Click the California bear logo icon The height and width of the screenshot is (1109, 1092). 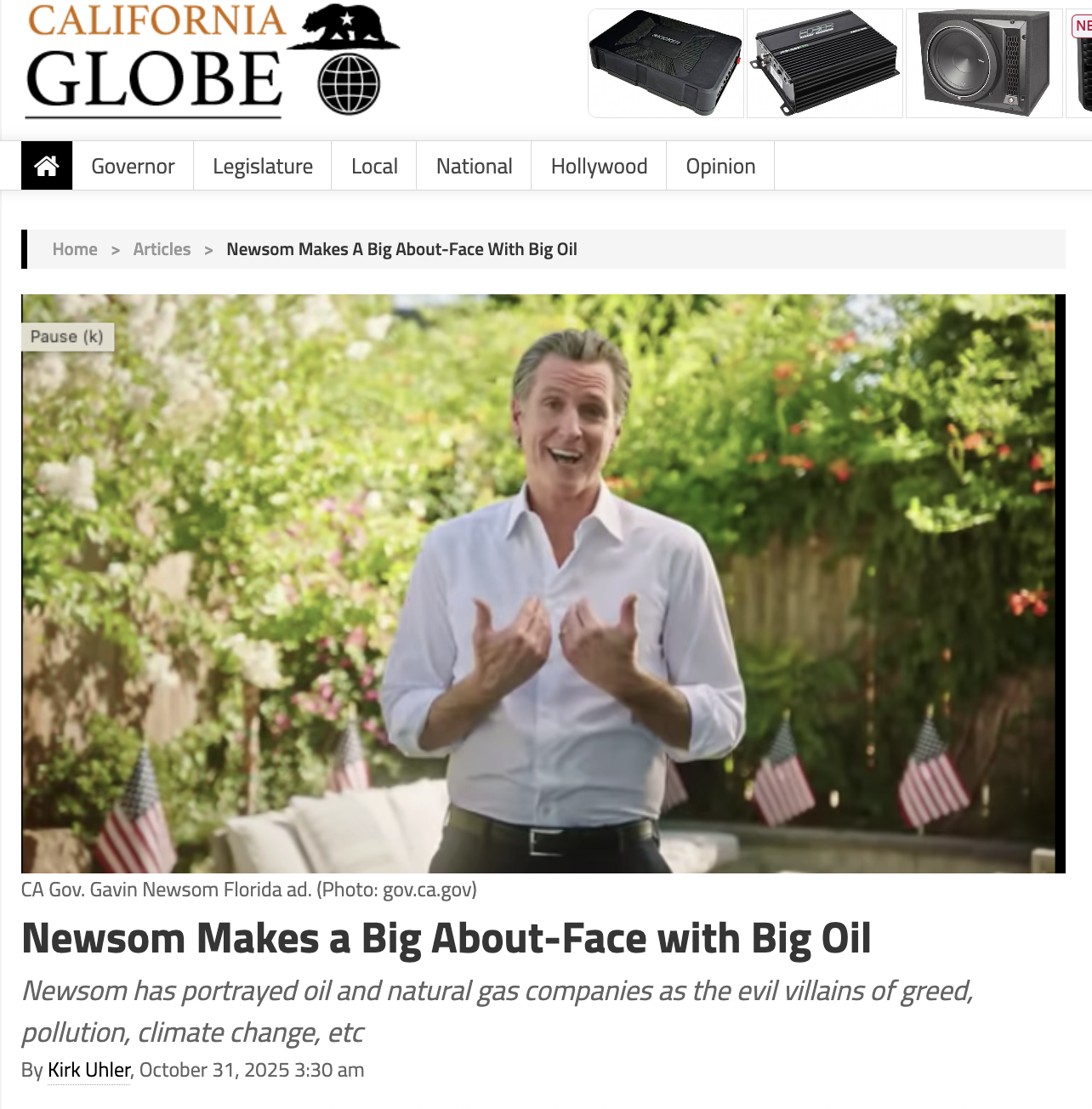click(344, 26)
